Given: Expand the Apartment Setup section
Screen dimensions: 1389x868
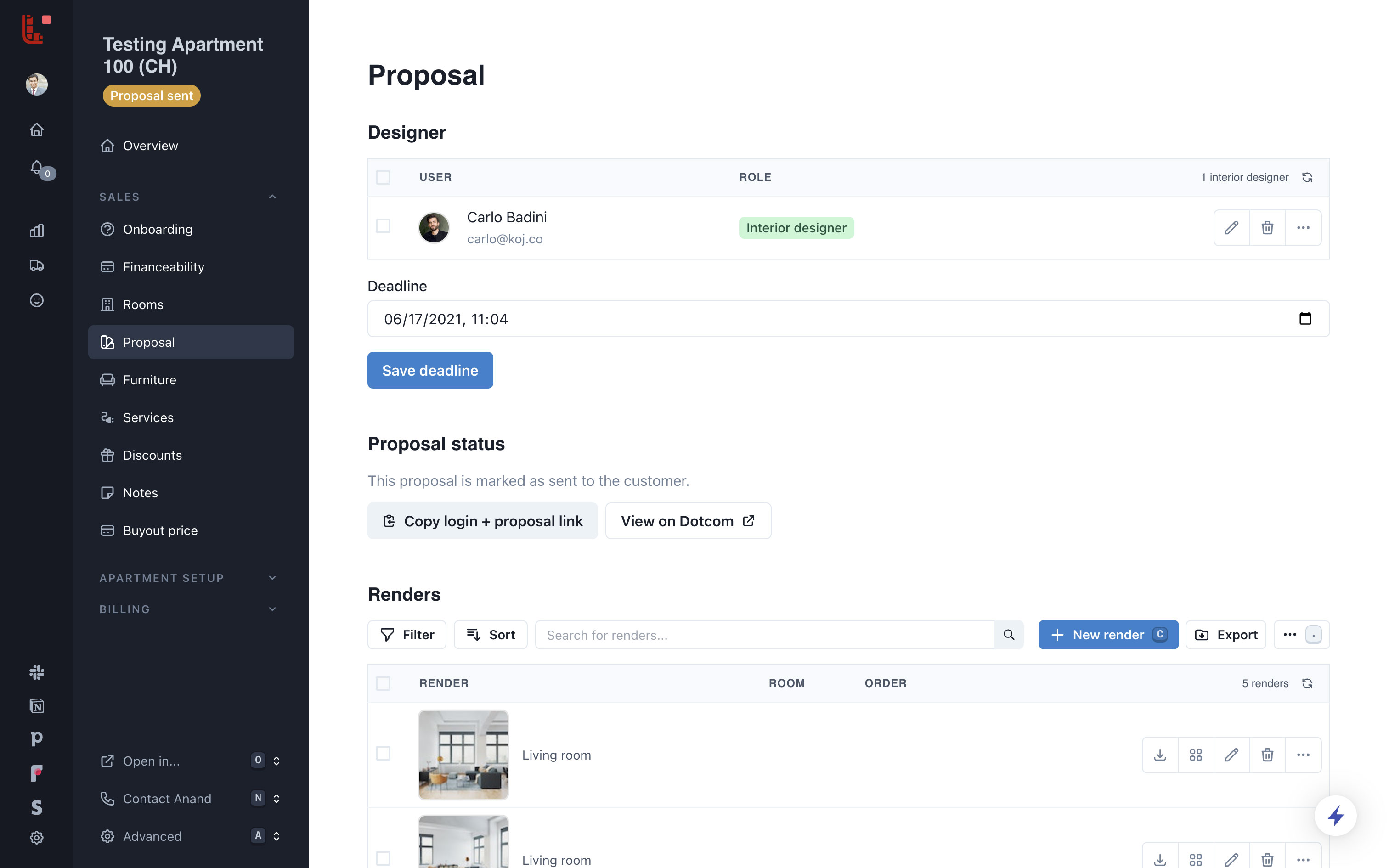Looking at the screenshot, I should [272, 578].
